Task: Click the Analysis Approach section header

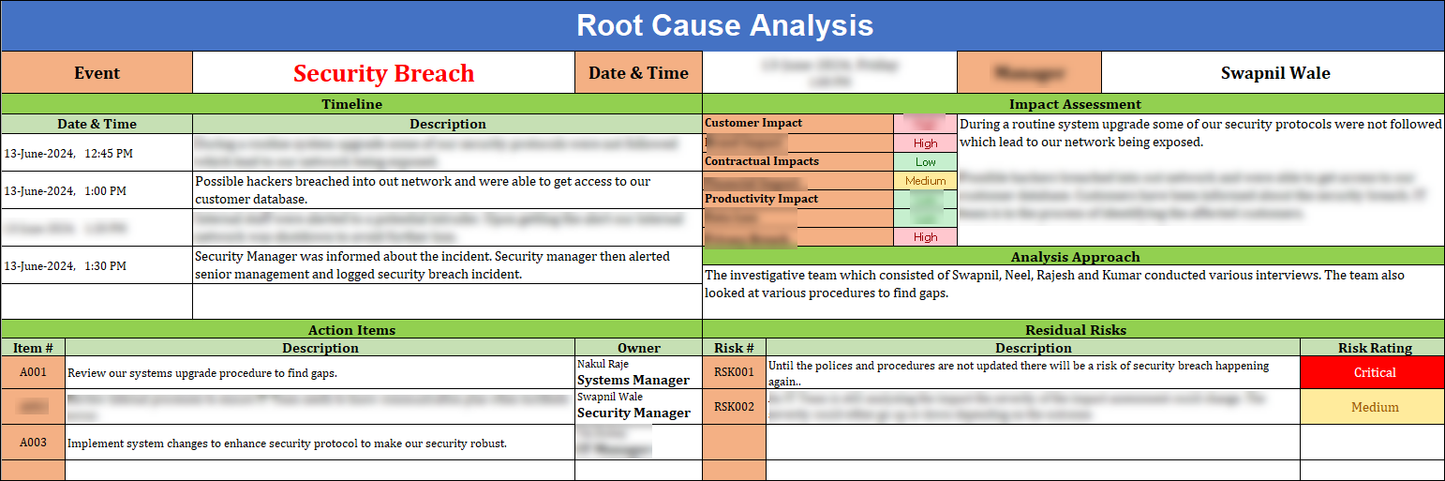Action: (1074, 257)
